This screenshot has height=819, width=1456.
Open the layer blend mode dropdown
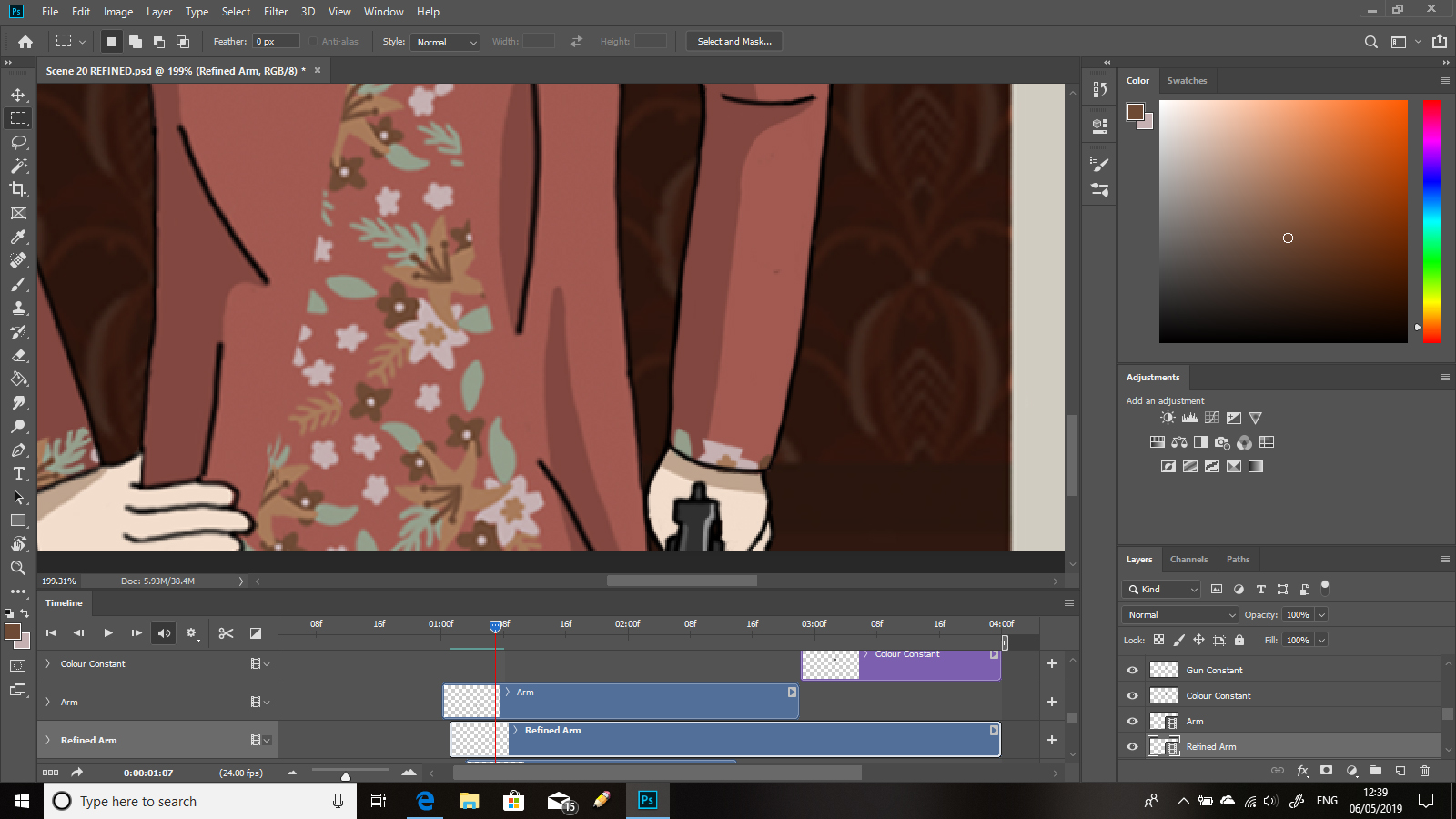pyautogui.click(x=1180, y=615)
